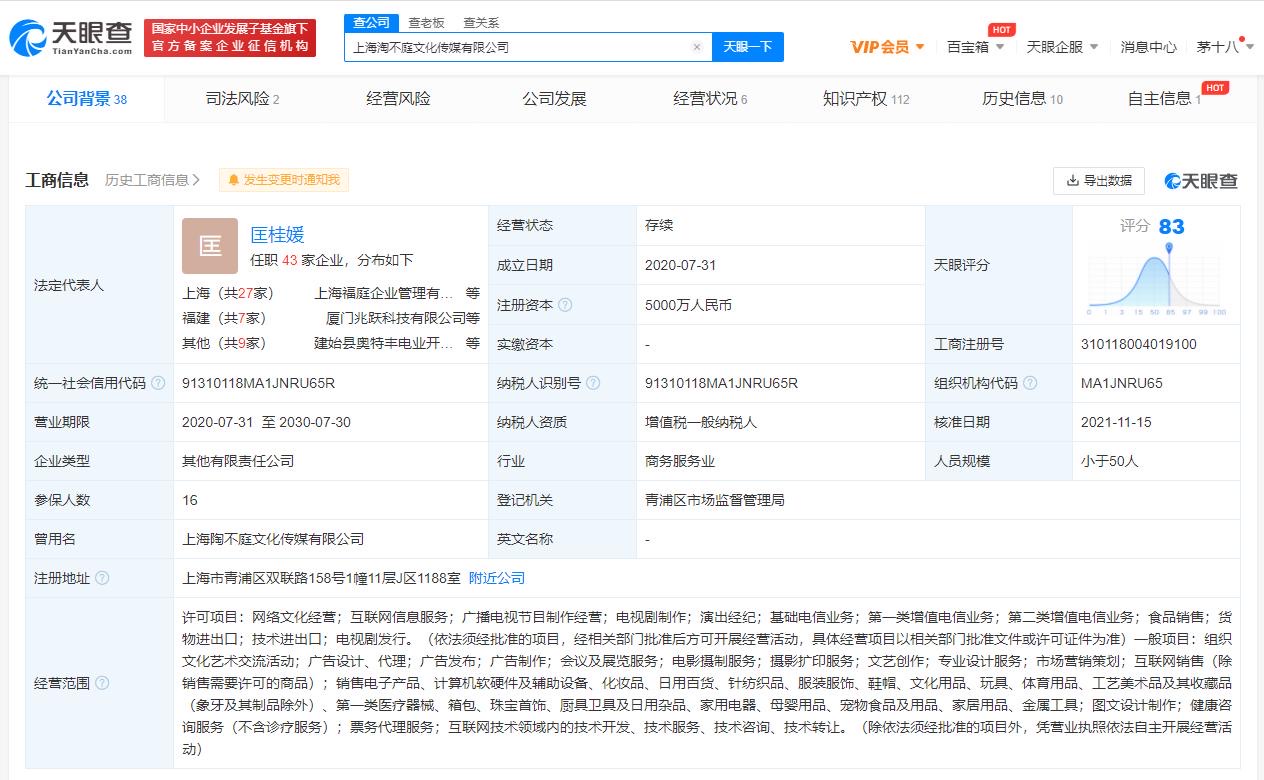Open the 知识产权 tab
The width and height of the screenshot is (1264, 780).
point(865,99)
